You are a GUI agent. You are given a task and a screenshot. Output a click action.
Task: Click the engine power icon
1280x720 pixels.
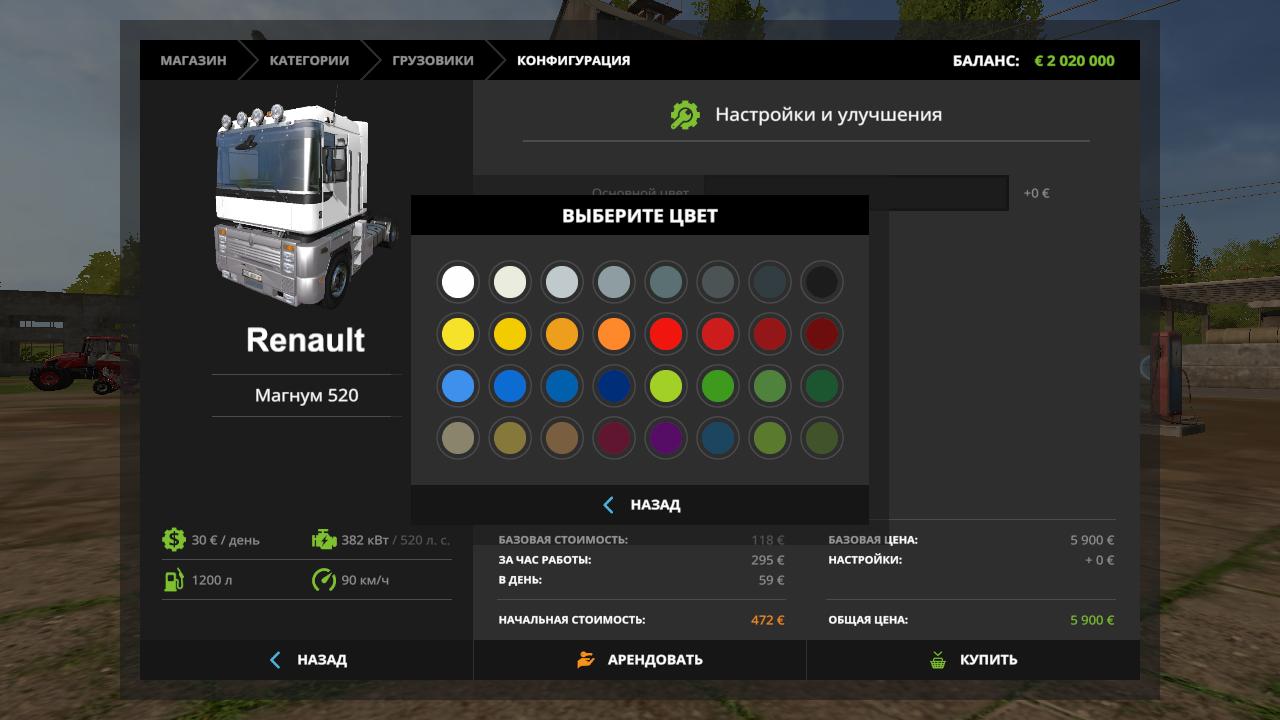click(324, 540)
